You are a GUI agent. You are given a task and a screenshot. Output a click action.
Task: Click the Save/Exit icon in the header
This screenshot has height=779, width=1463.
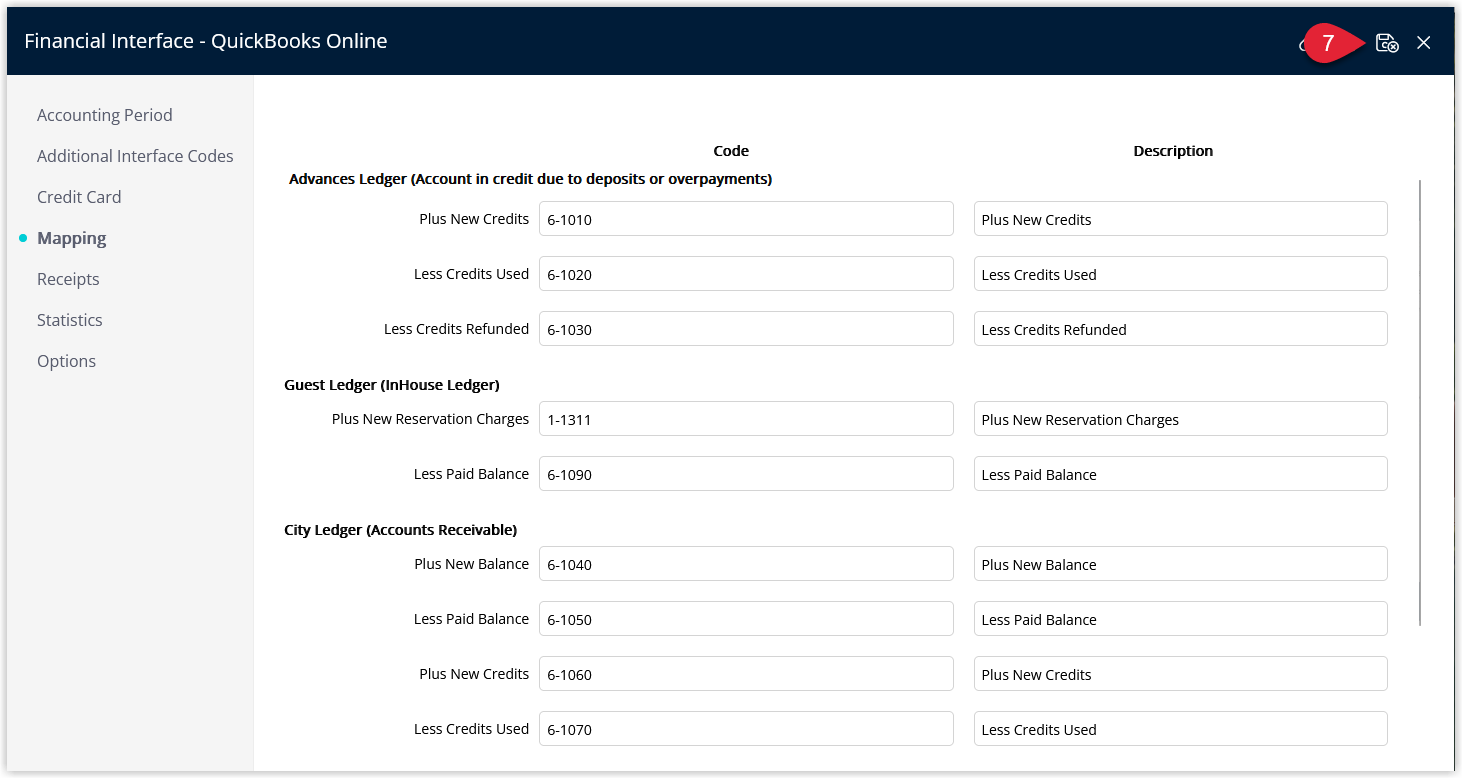click(x=1387, y=43)
